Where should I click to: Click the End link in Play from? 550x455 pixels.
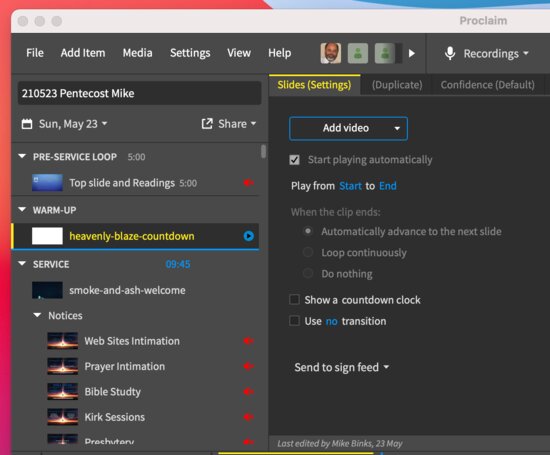click(388, 186)
